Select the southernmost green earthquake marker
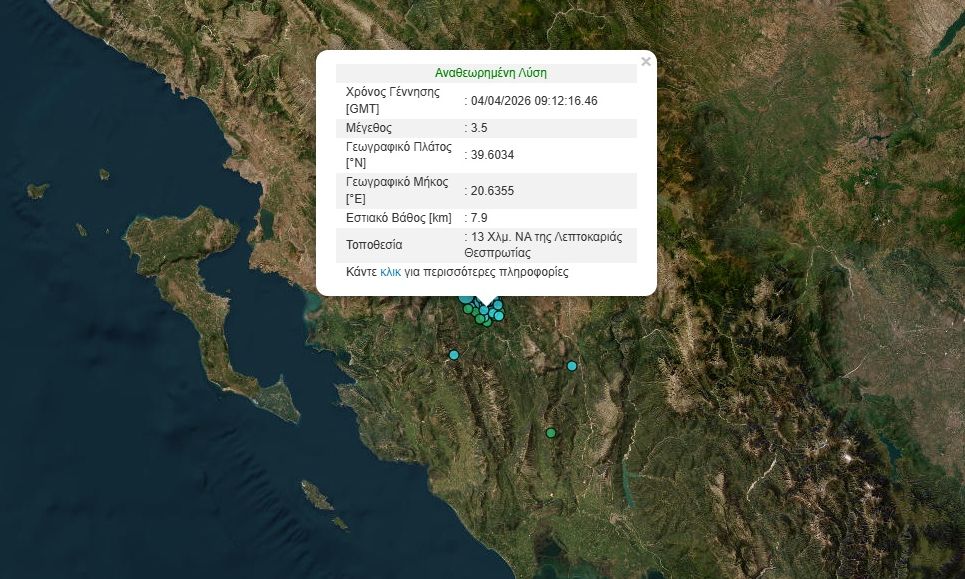This screenshot has width=965, height=579. coord(551,433)
